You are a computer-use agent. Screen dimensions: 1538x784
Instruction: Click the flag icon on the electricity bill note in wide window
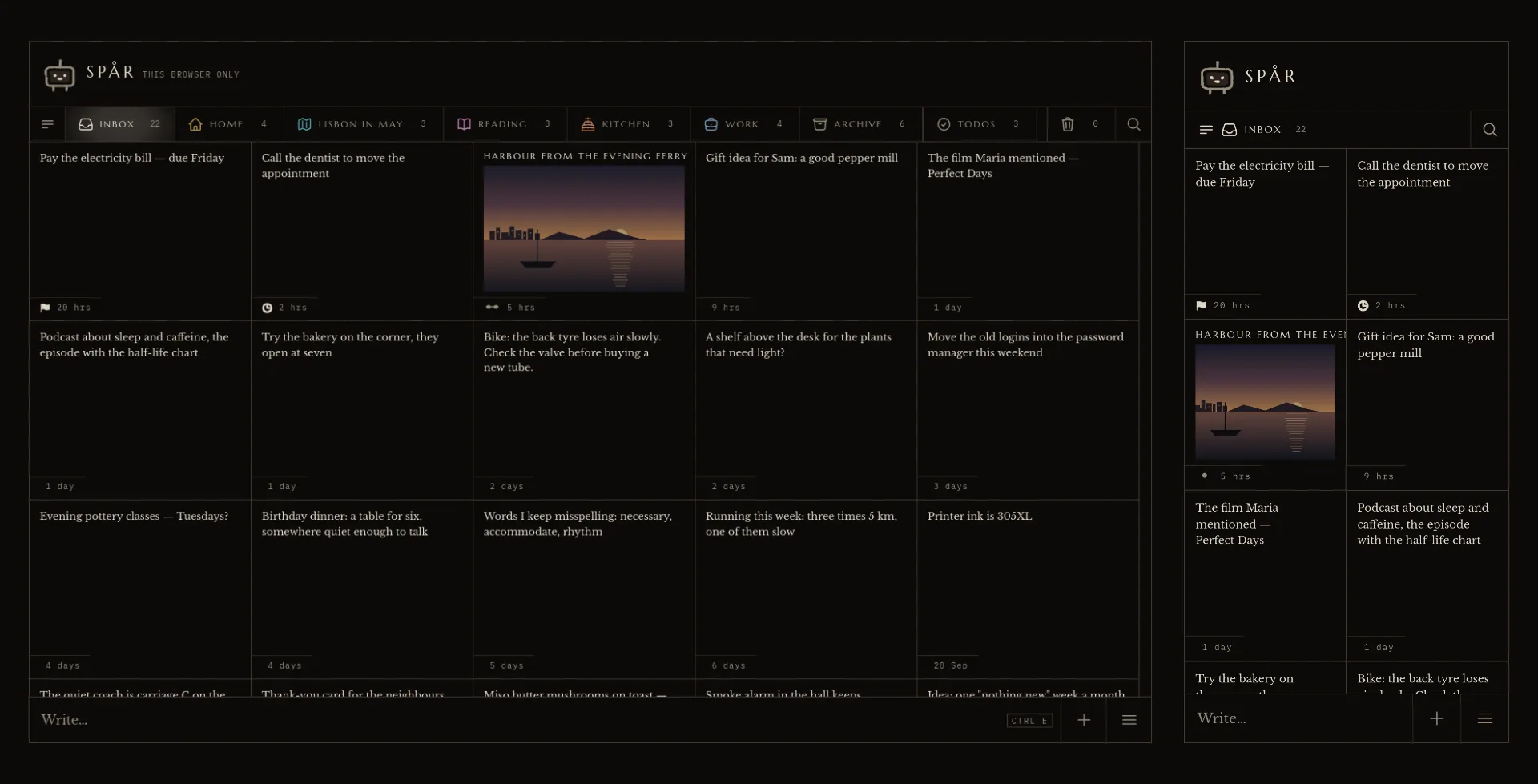45,308
